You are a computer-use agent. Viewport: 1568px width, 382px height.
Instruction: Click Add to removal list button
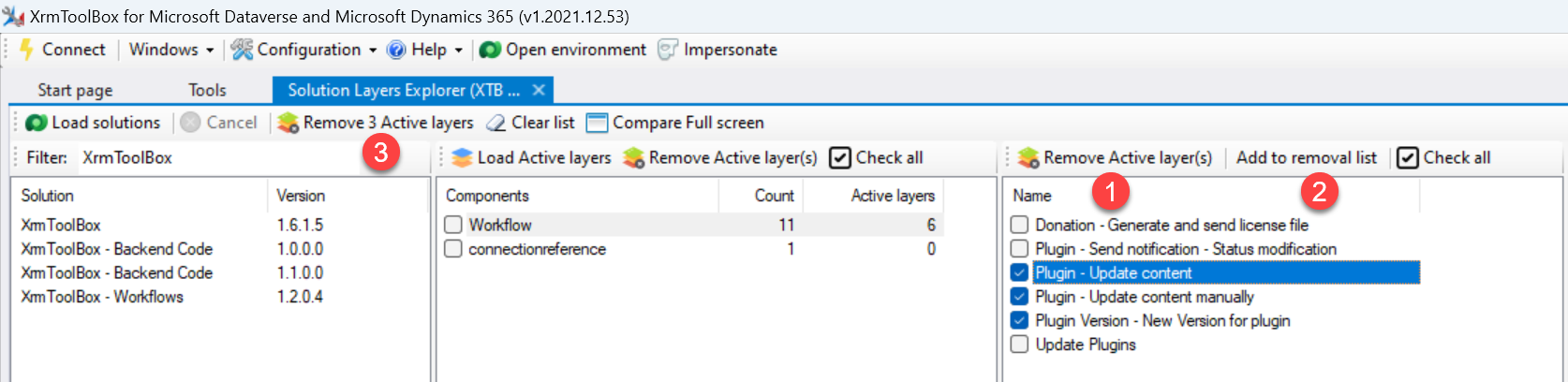[x=1307, y=157]
